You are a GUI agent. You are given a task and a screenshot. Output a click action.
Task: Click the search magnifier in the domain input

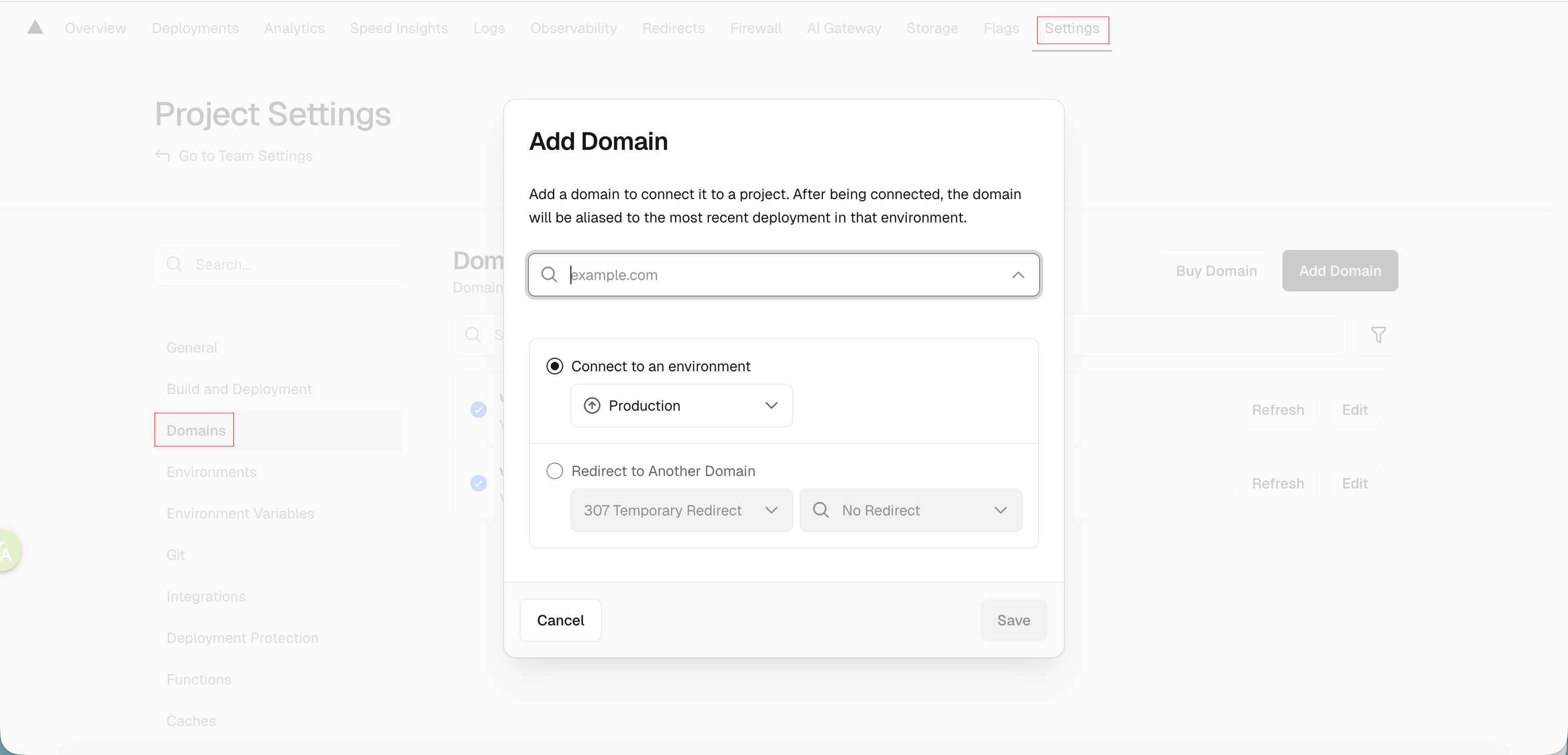pyautogui.click(x=549, y=275)
